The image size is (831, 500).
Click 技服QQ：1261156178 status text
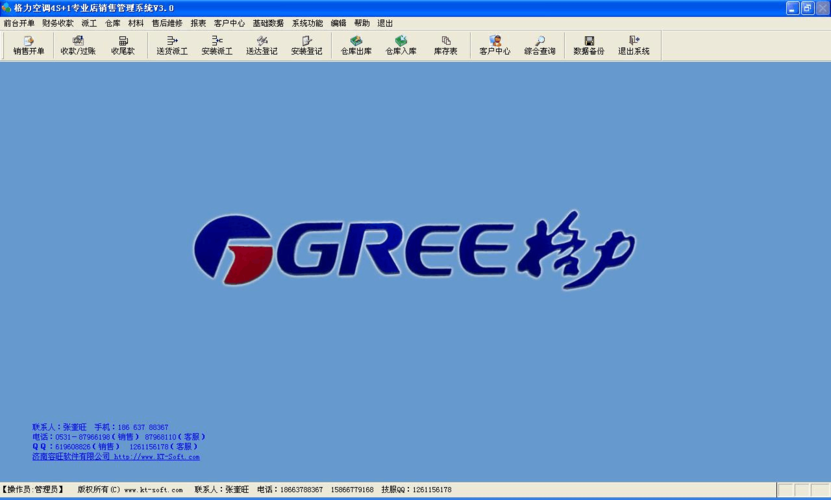417,489
